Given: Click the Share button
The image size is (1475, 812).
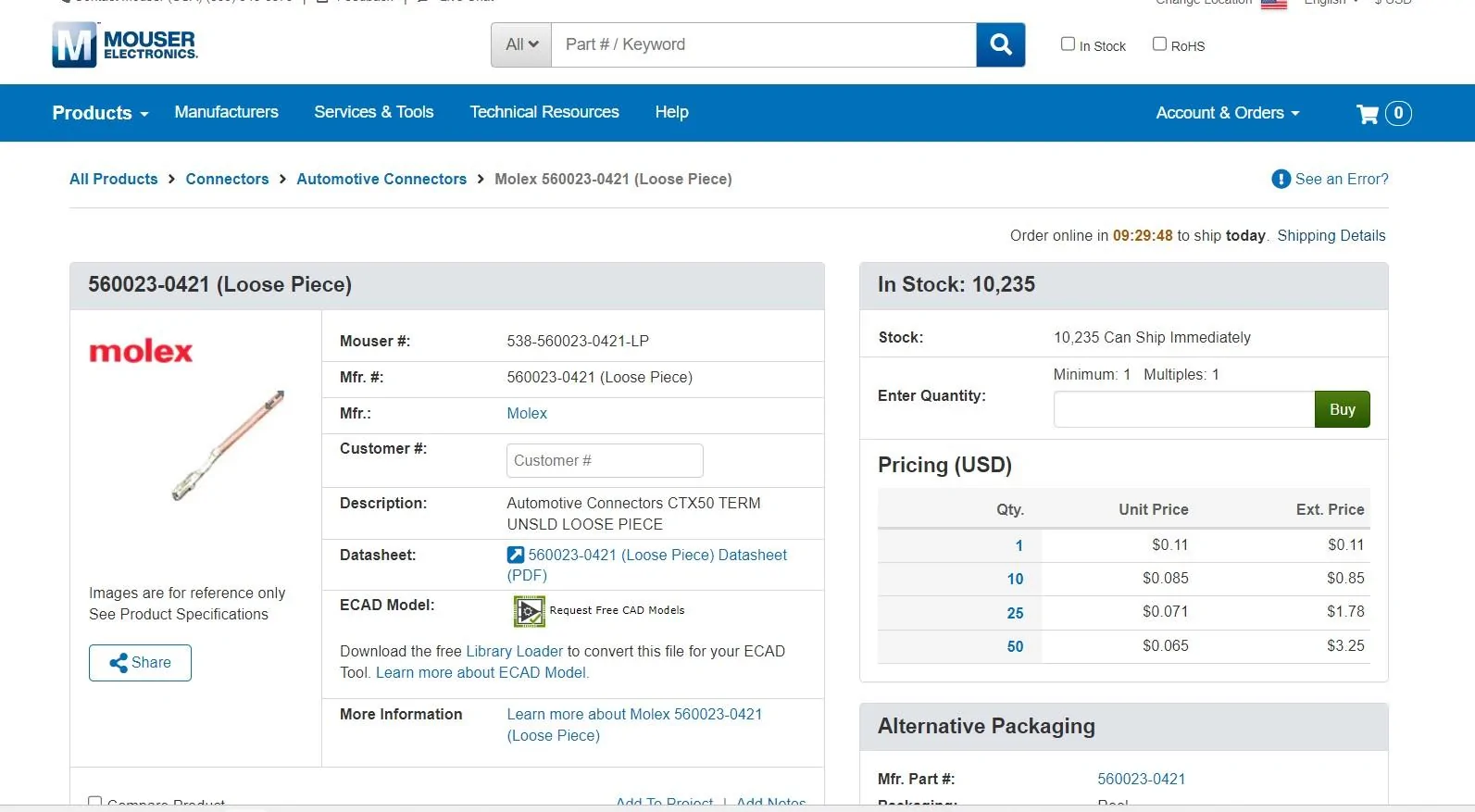Looking at the screenshot, I should [140, 663].
